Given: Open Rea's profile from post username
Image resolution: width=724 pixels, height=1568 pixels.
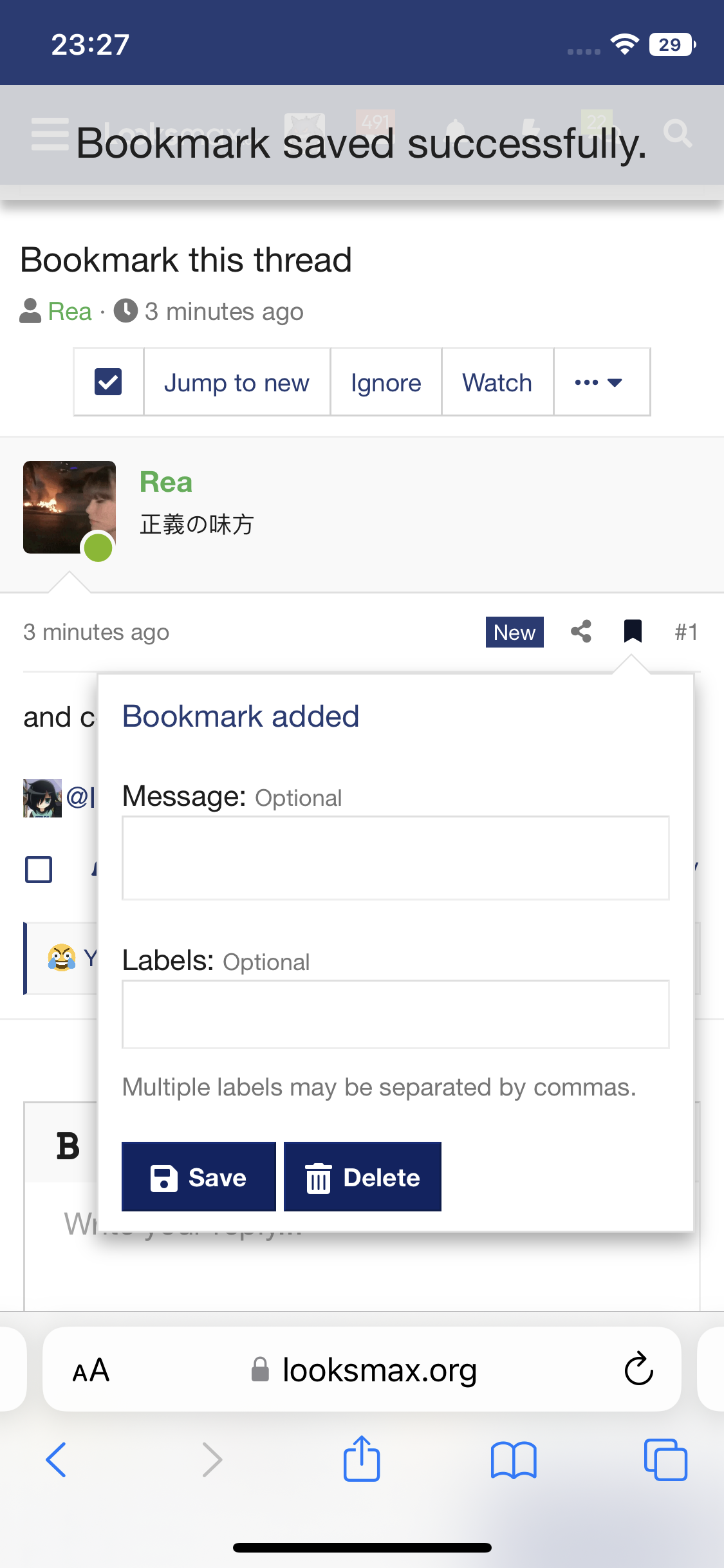Looking at the screenshot, I should click(166, 482).
